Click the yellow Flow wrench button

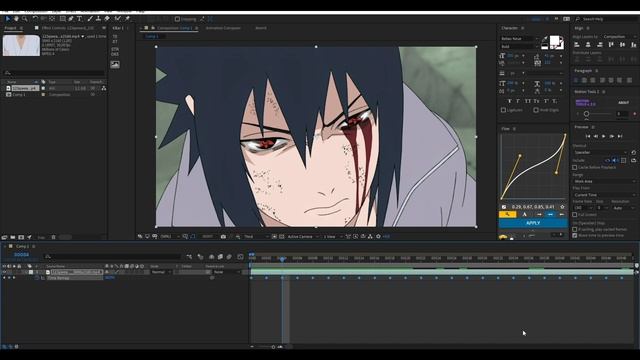point(507,214)
